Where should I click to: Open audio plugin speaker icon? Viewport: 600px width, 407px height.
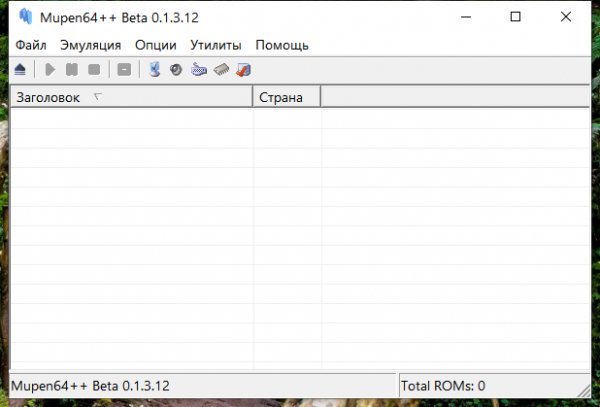point(176,70)
